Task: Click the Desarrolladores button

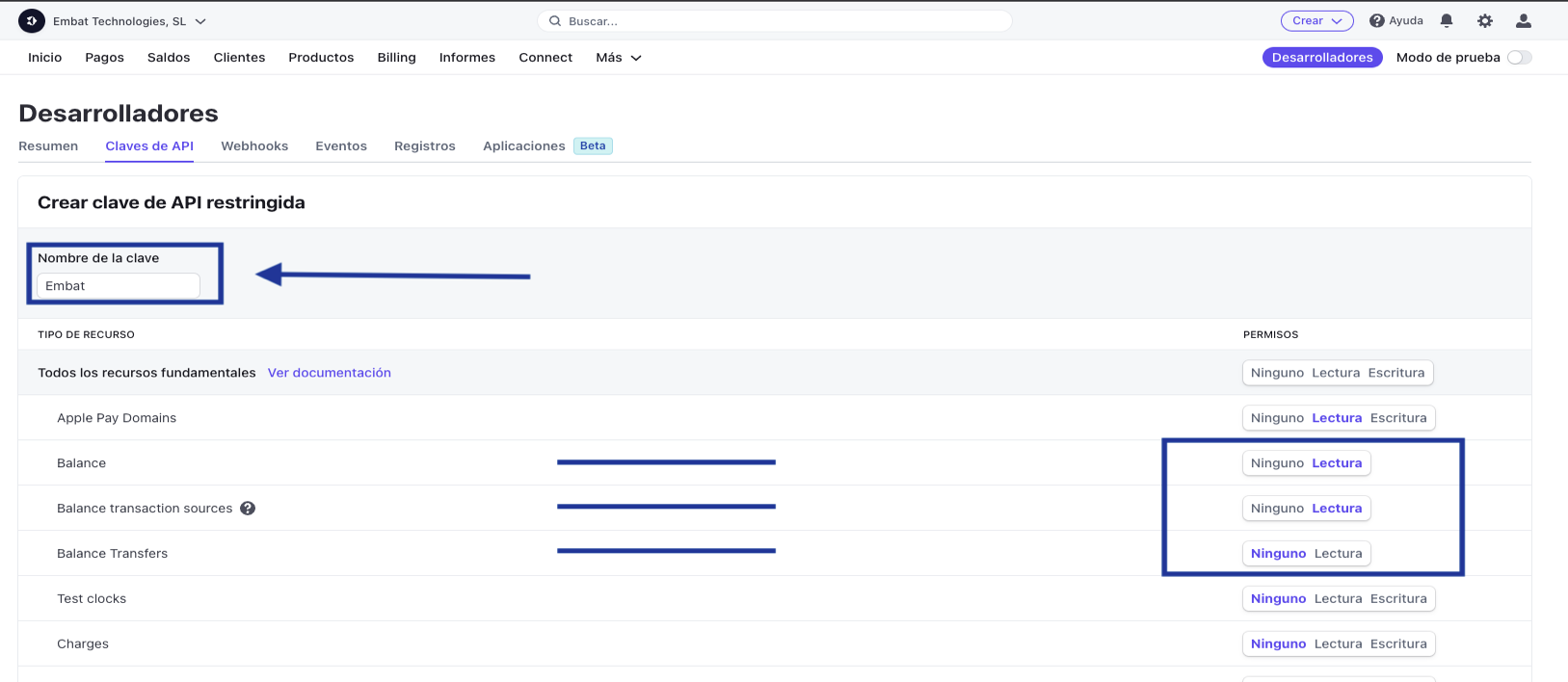Action: (1322, 58)
